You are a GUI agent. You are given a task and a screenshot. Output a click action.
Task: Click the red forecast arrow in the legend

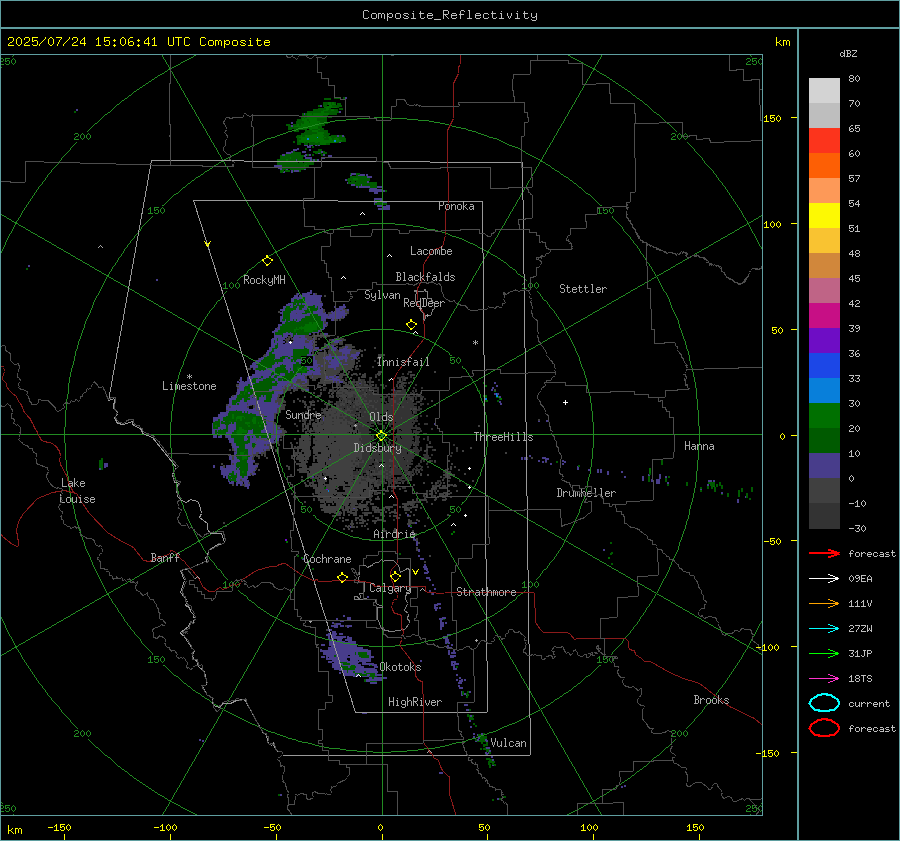[x=824, y=553]
